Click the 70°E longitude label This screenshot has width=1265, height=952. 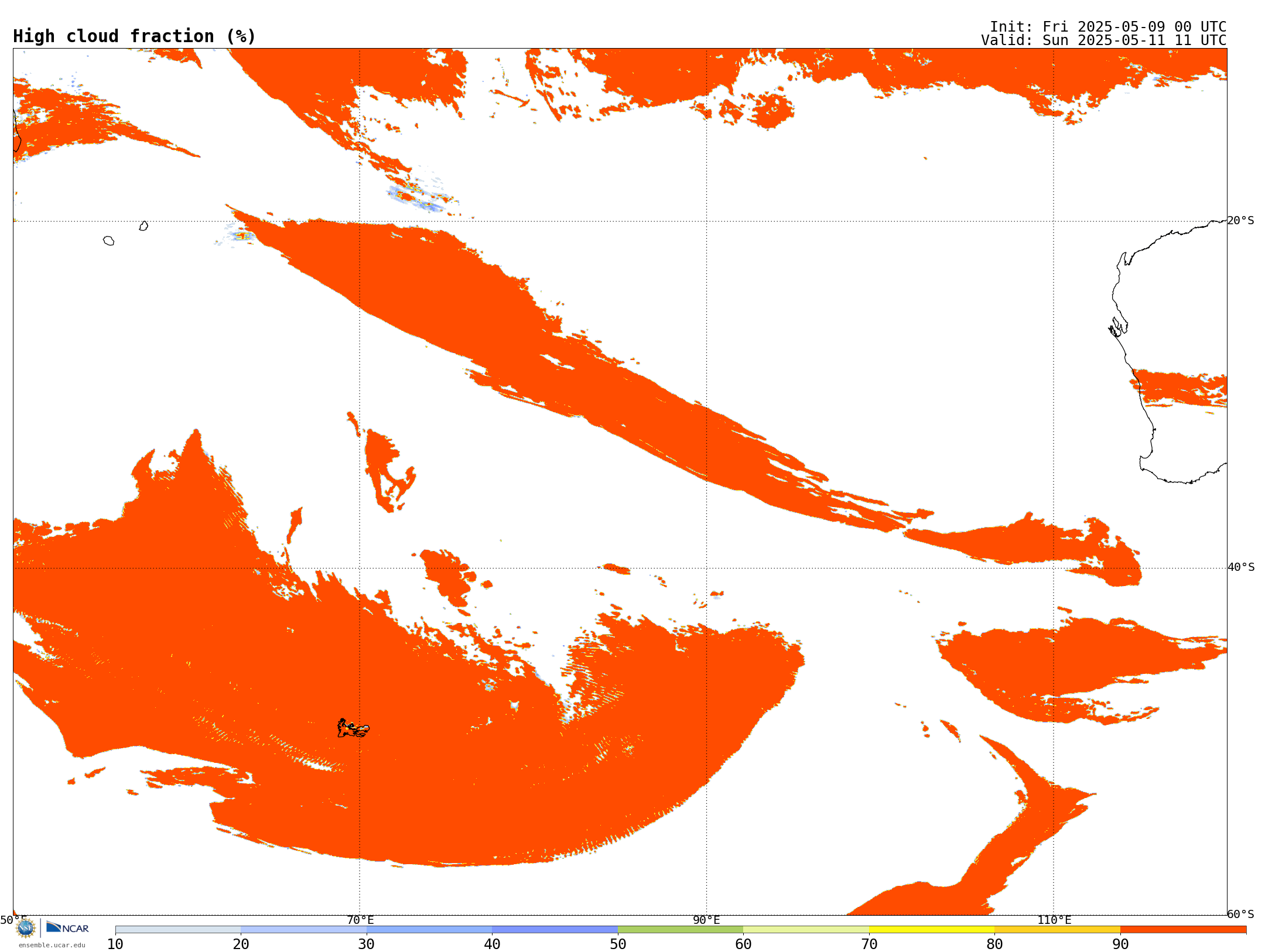[x=360, y=920]
